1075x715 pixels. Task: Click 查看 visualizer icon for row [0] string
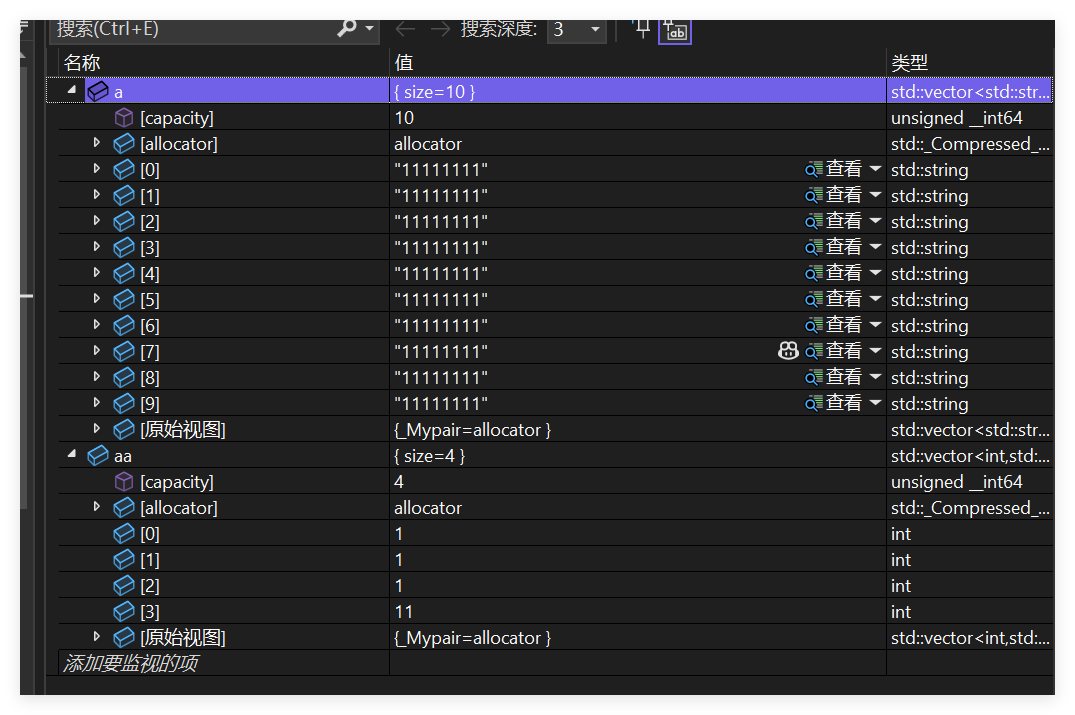coord(813,169)
